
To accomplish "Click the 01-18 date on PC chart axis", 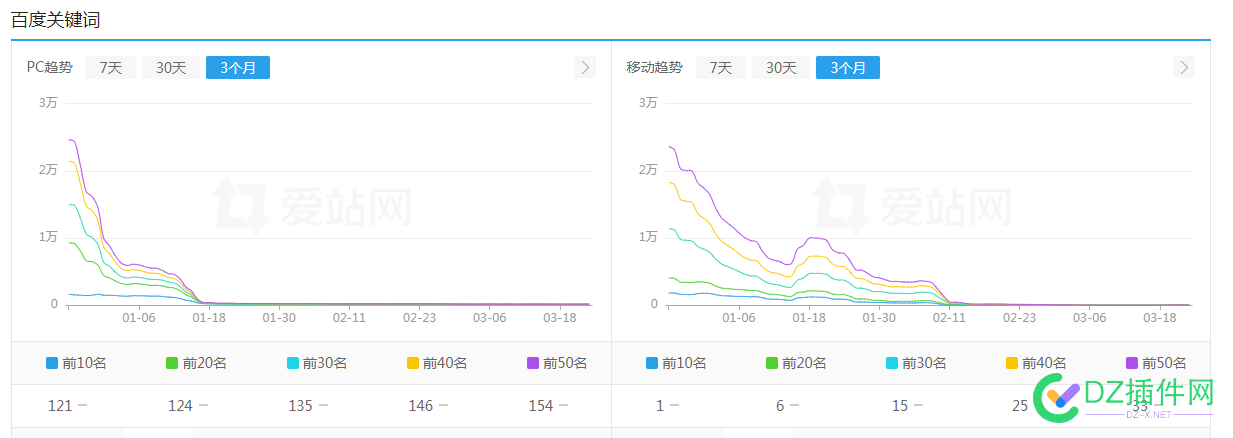I will pyautogui.click(x=209, y=317).
